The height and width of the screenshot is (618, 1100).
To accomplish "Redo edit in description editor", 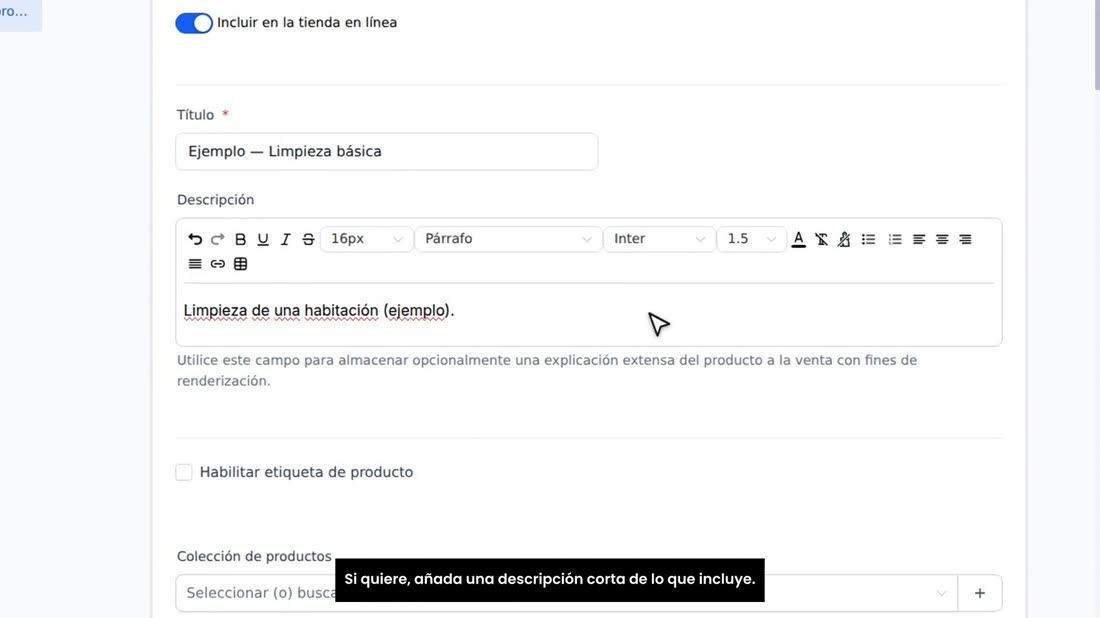I will [217, 239].
